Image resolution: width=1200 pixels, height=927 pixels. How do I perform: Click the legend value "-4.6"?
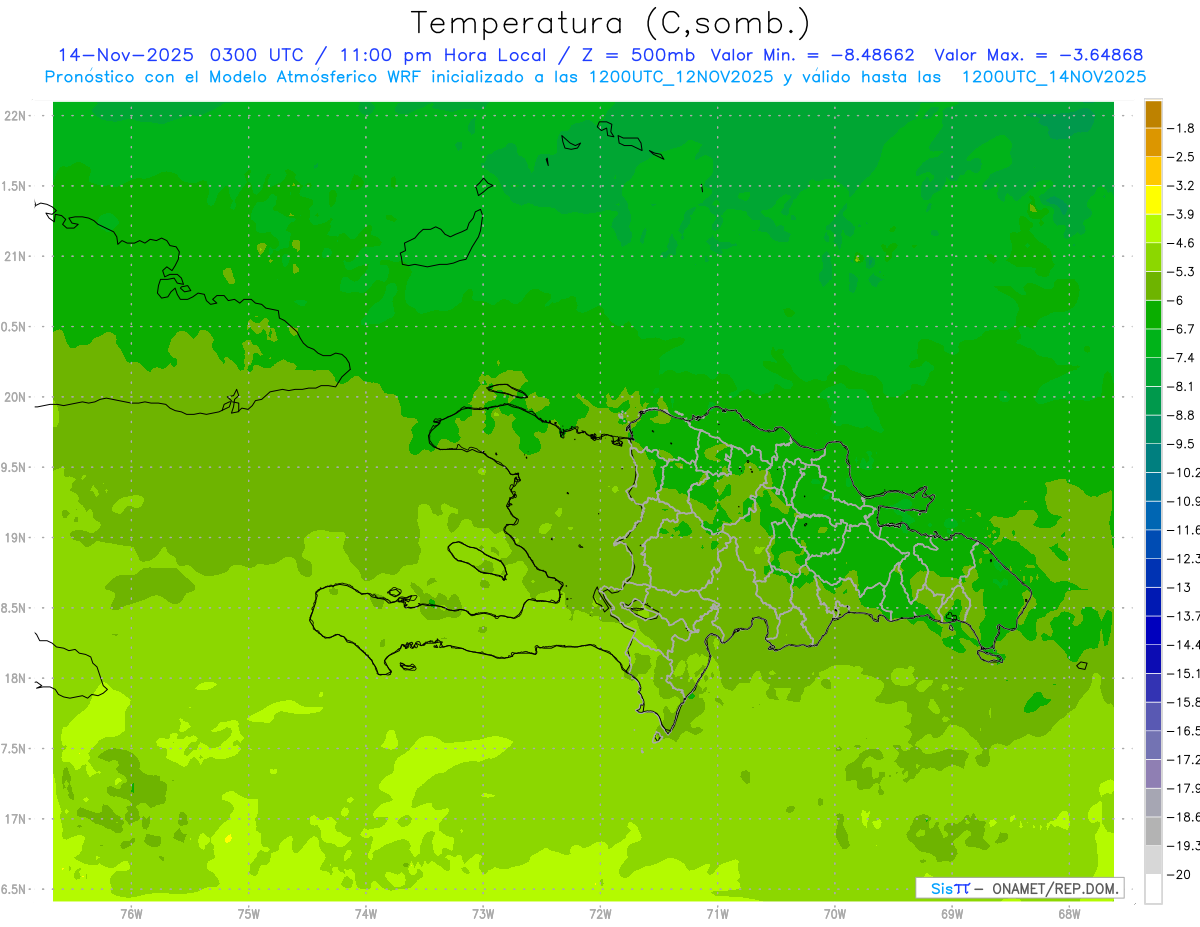pyautogui.click(x=1182, y=243)
